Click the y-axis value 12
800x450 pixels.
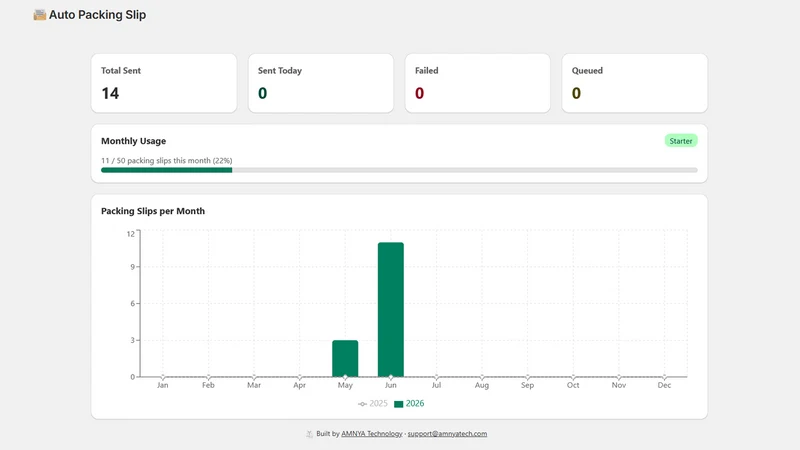pos(131,234)
